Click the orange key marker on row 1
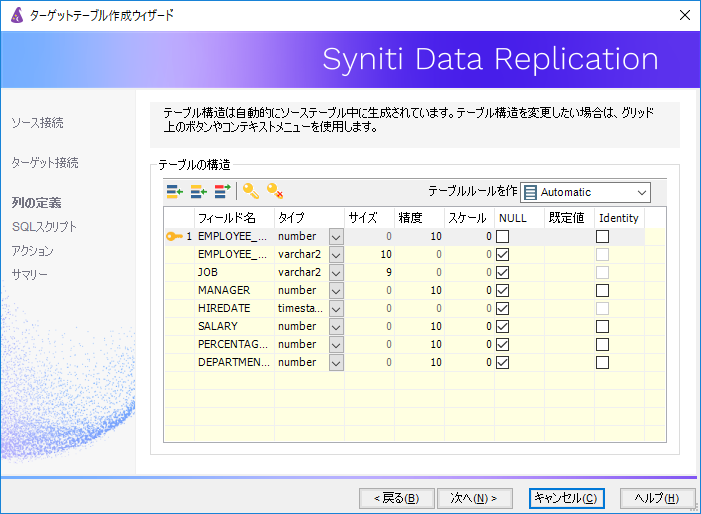This screenshot has width=701, height=514. [x=174, y=236]
